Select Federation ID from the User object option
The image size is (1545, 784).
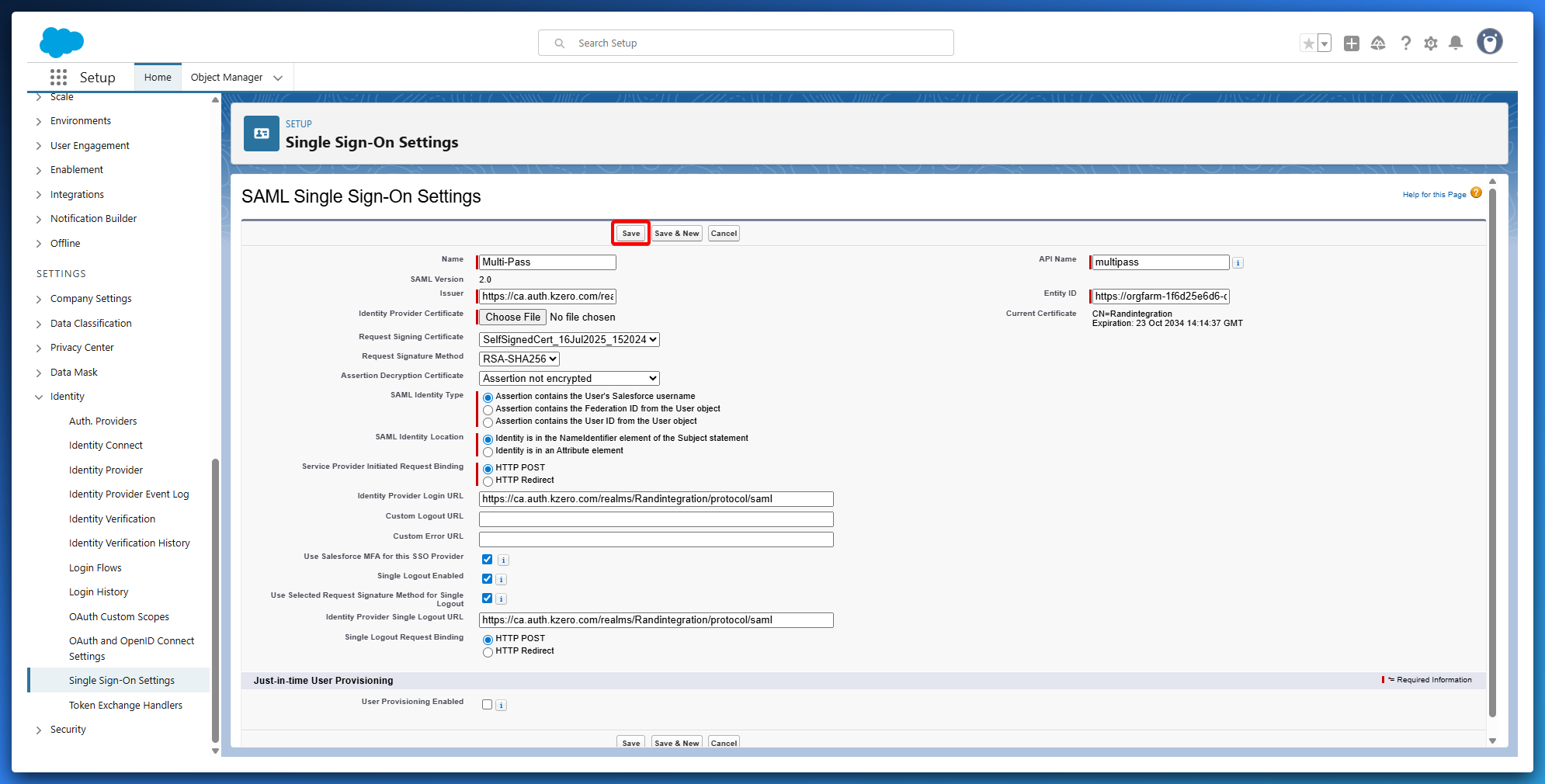click(x=488, y=410)
